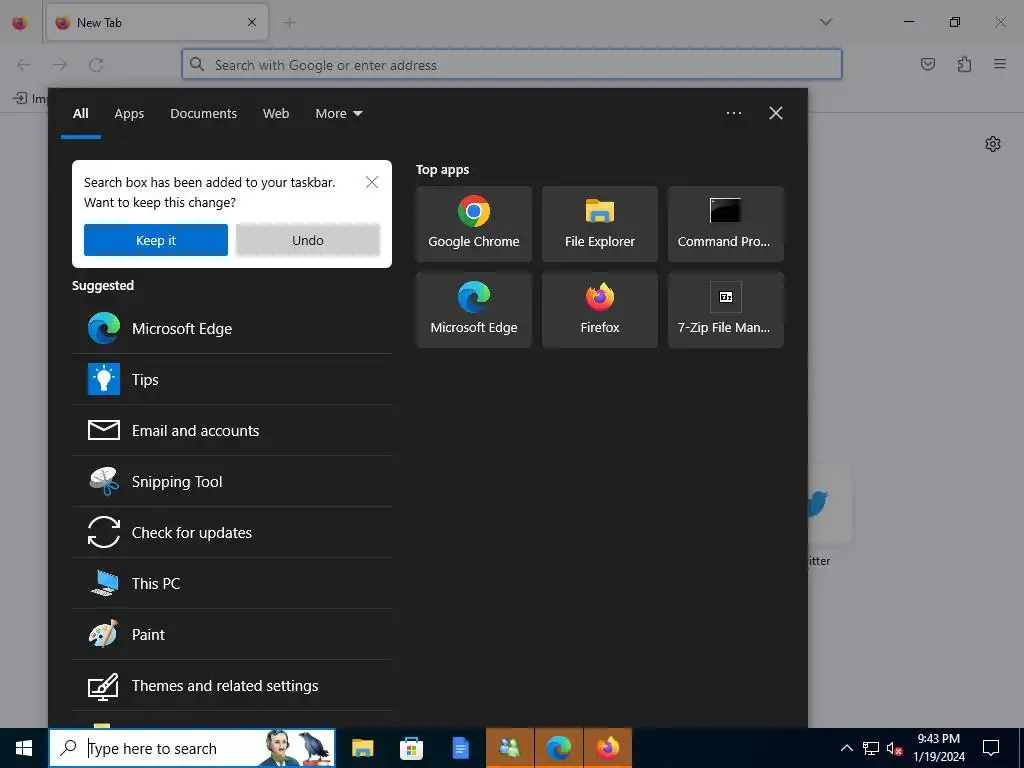Open Firefox application menu hamburger
The height and width of the screenshot is (768, 1024).
[1000, 64]
